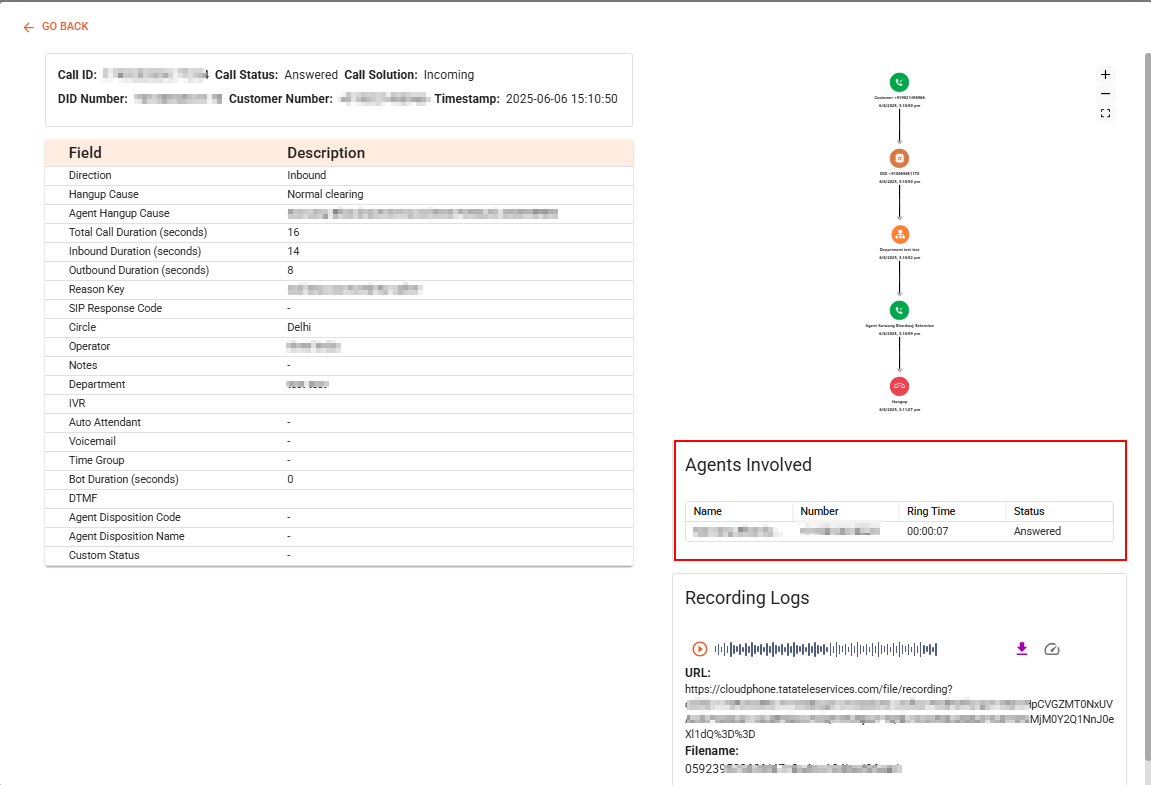The width and height of the screenshot is (1151, 785).
Task: Zoom in the call flow diagram
Action: pyautogui.click(x=1105, y=74)
